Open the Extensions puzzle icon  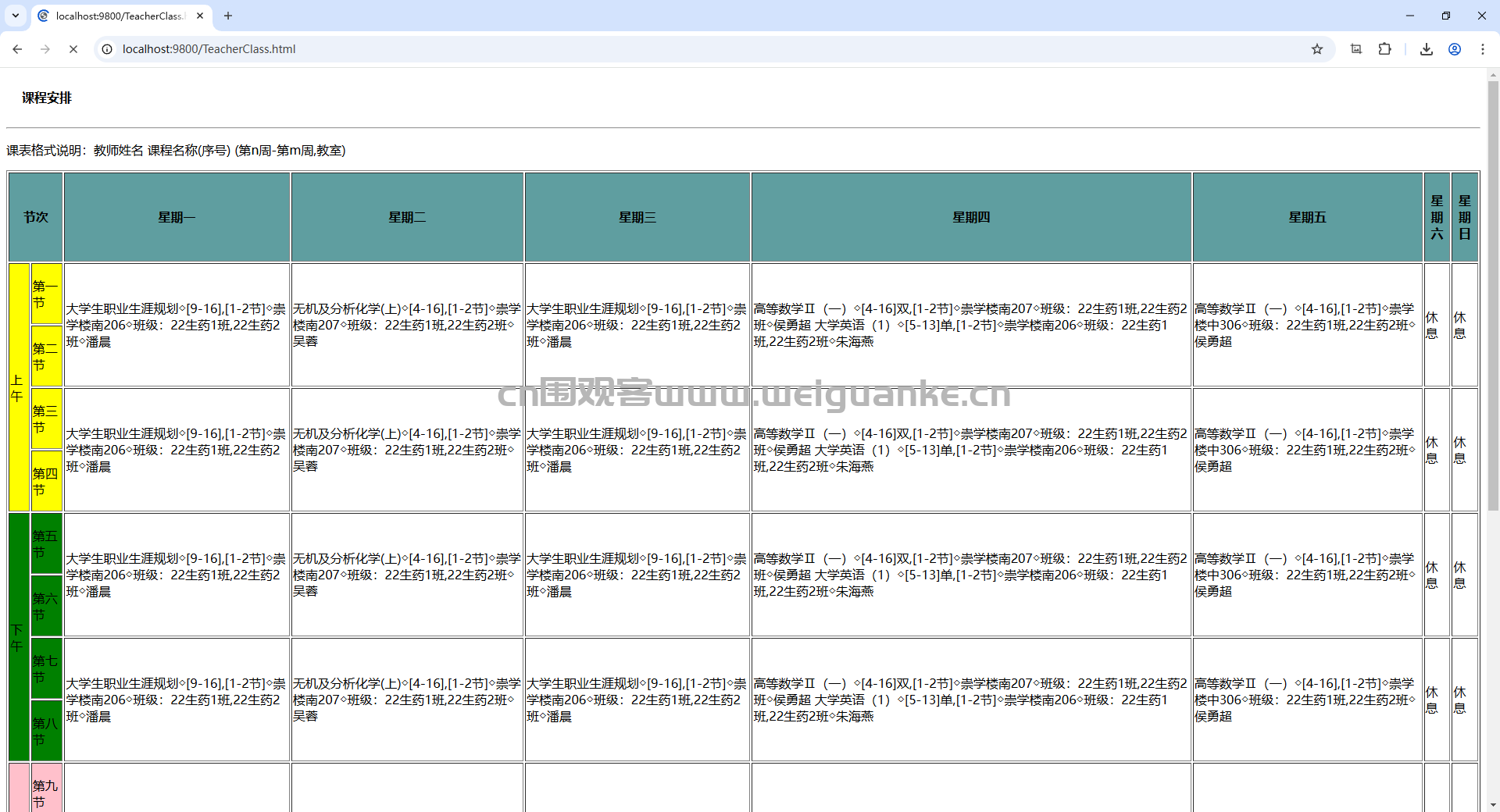pos(1384,49)
